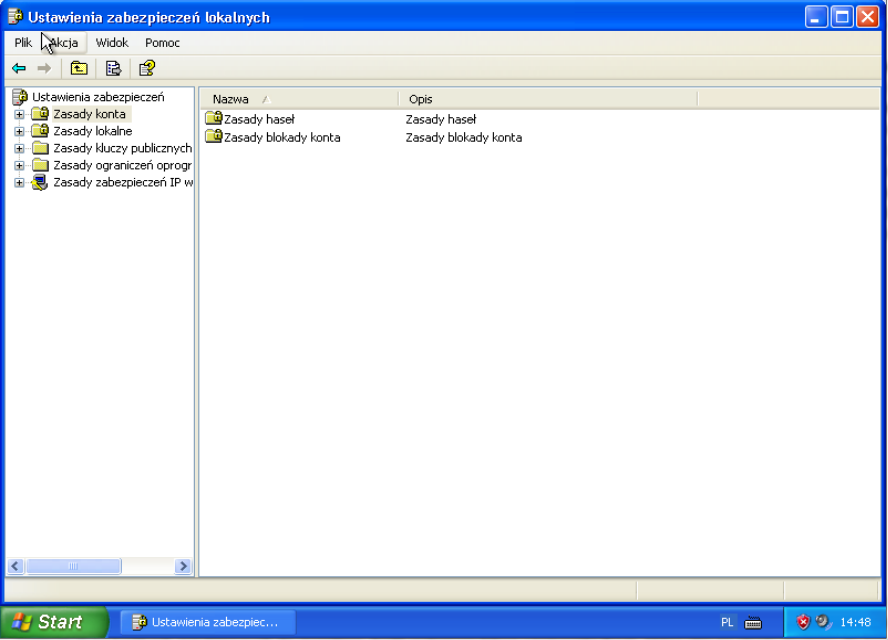
Task: Click the Start button
Action: click(54, 622)
